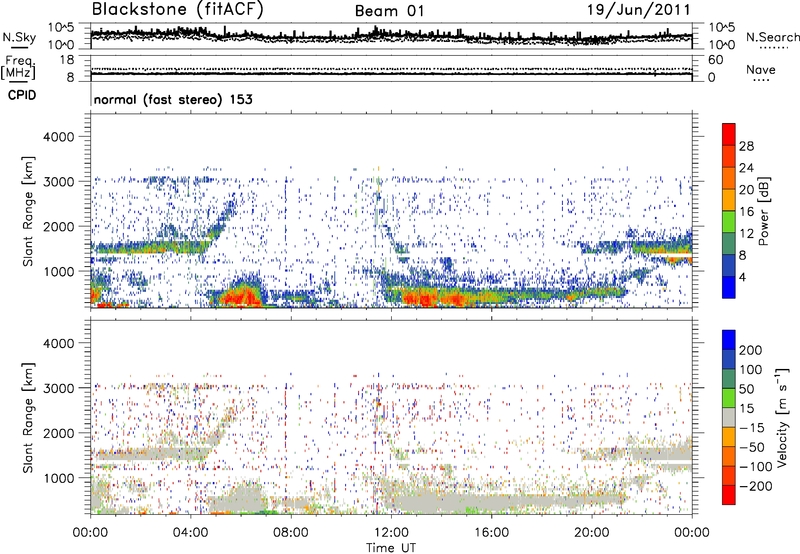800x554 pixels.
Task: Click the 'Velocity [m s-1]' colorbar label
Action: pos(782,418)
